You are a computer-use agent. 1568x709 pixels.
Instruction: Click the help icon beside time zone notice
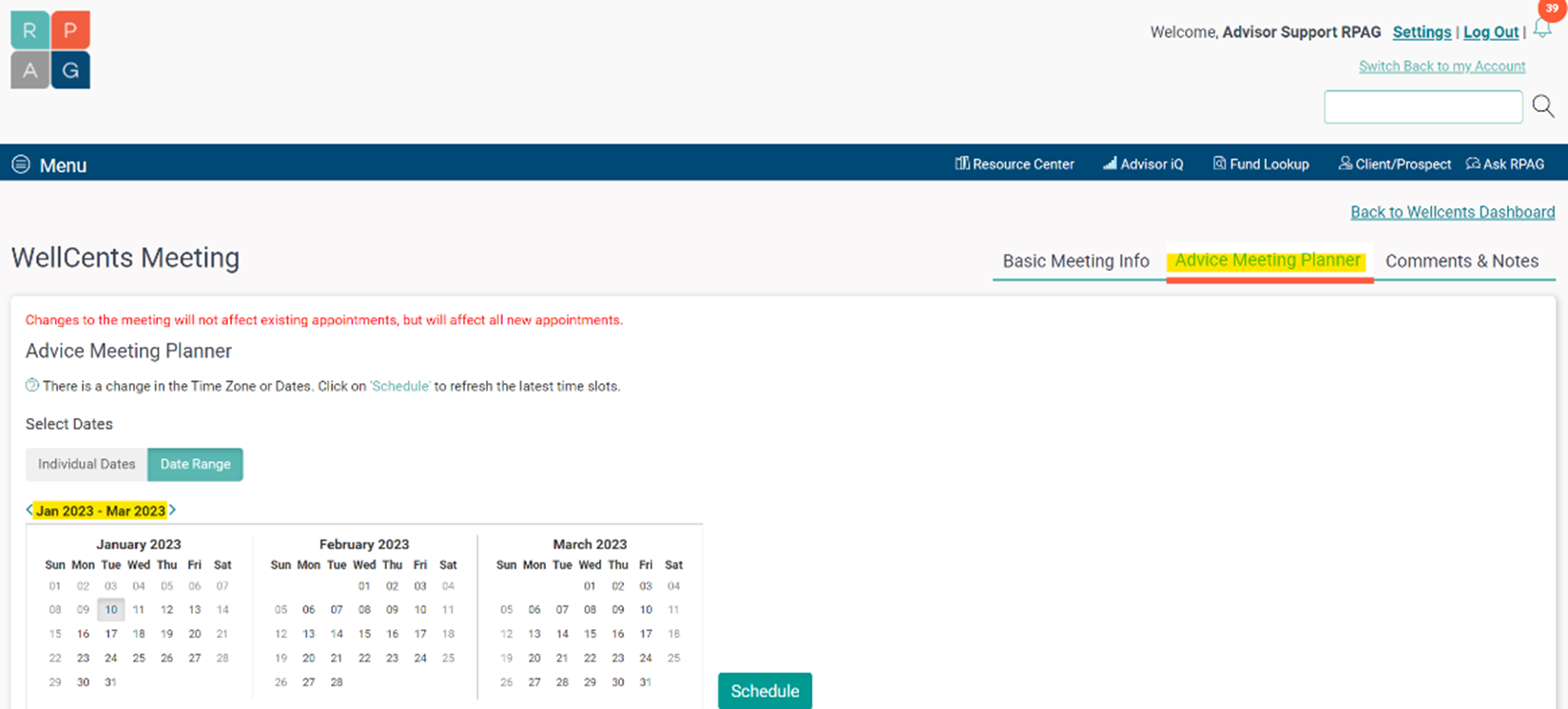[32, 385]
